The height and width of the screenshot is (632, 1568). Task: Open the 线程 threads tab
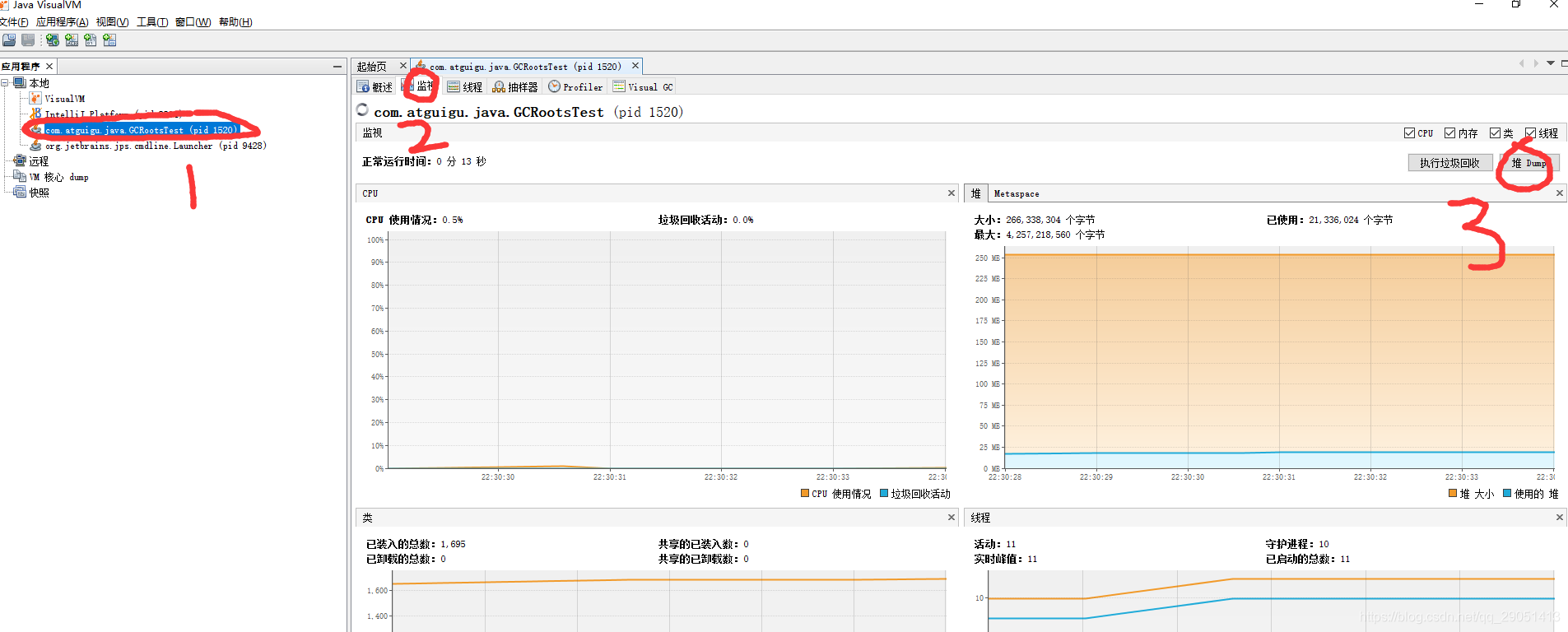pos(465,86)
